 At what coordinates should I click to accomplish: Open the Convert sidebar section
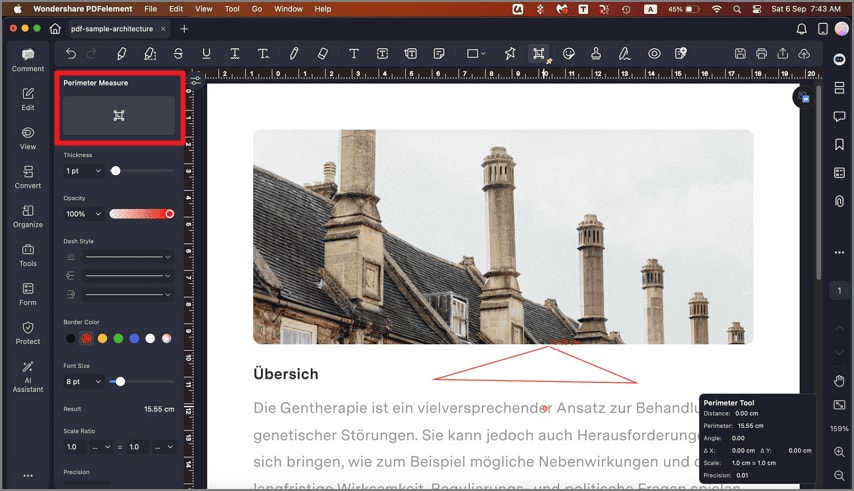click(x=28, y=177)
